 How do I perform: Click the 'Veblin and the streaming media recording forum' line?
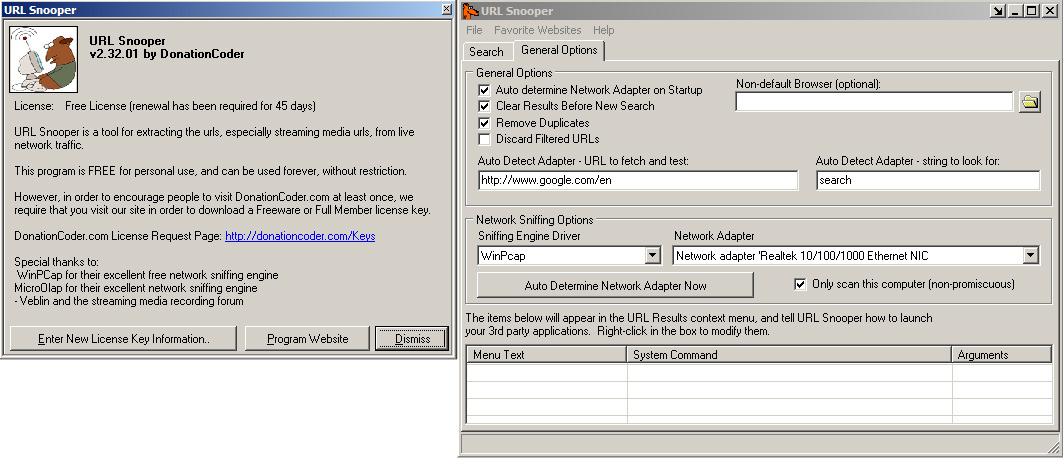(129, 301)
